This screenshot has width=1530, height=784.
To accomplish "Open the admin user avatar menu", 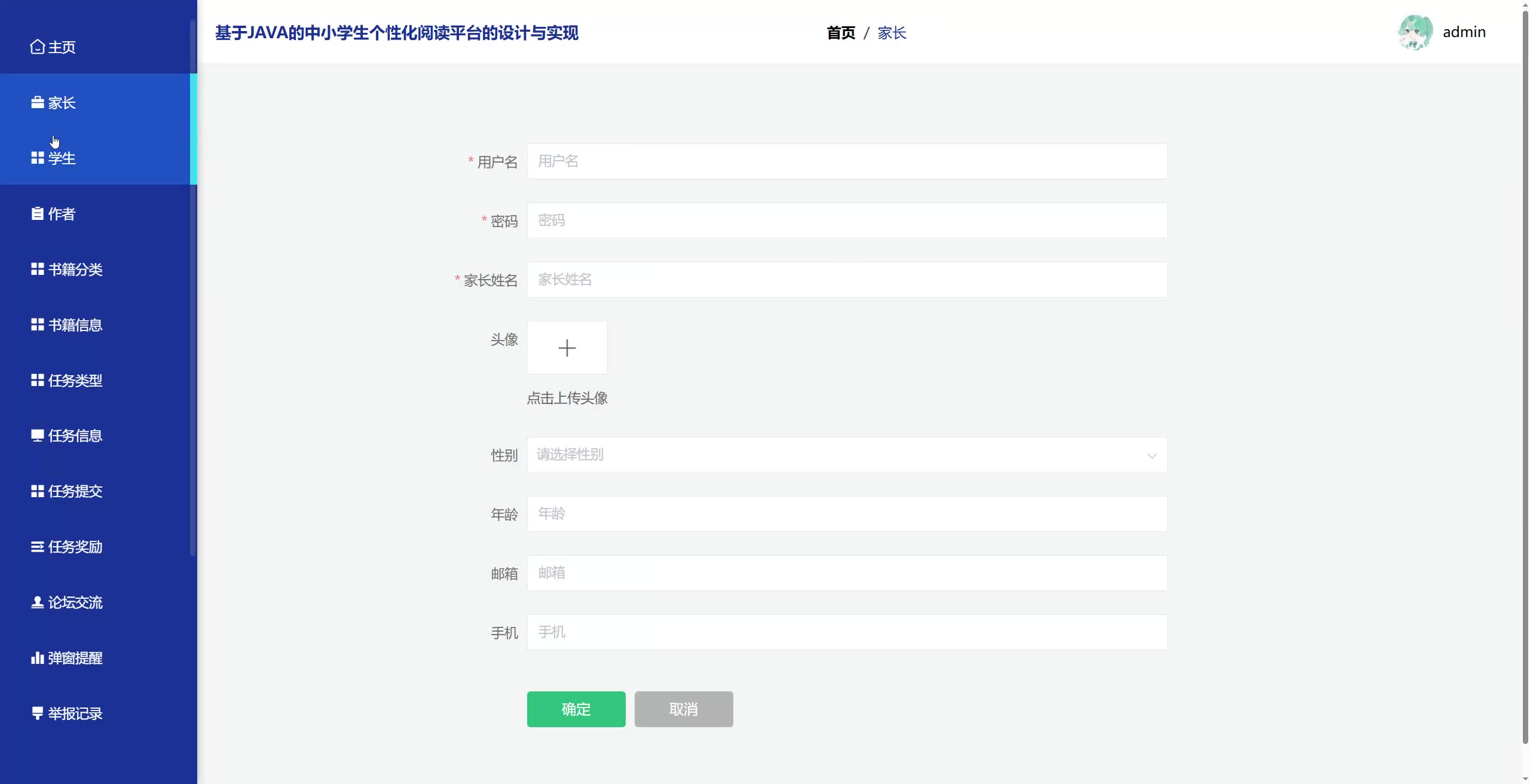I will tap(1415, 32).
